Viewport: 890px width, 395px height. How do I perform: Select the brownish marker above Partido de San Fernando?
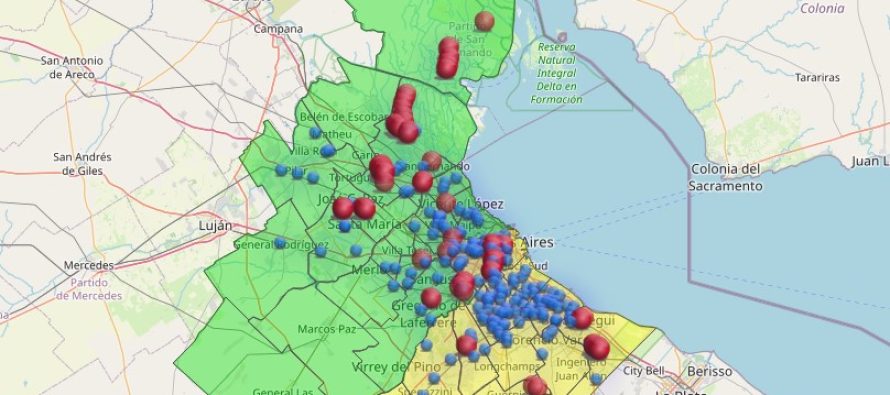[484, 21]
